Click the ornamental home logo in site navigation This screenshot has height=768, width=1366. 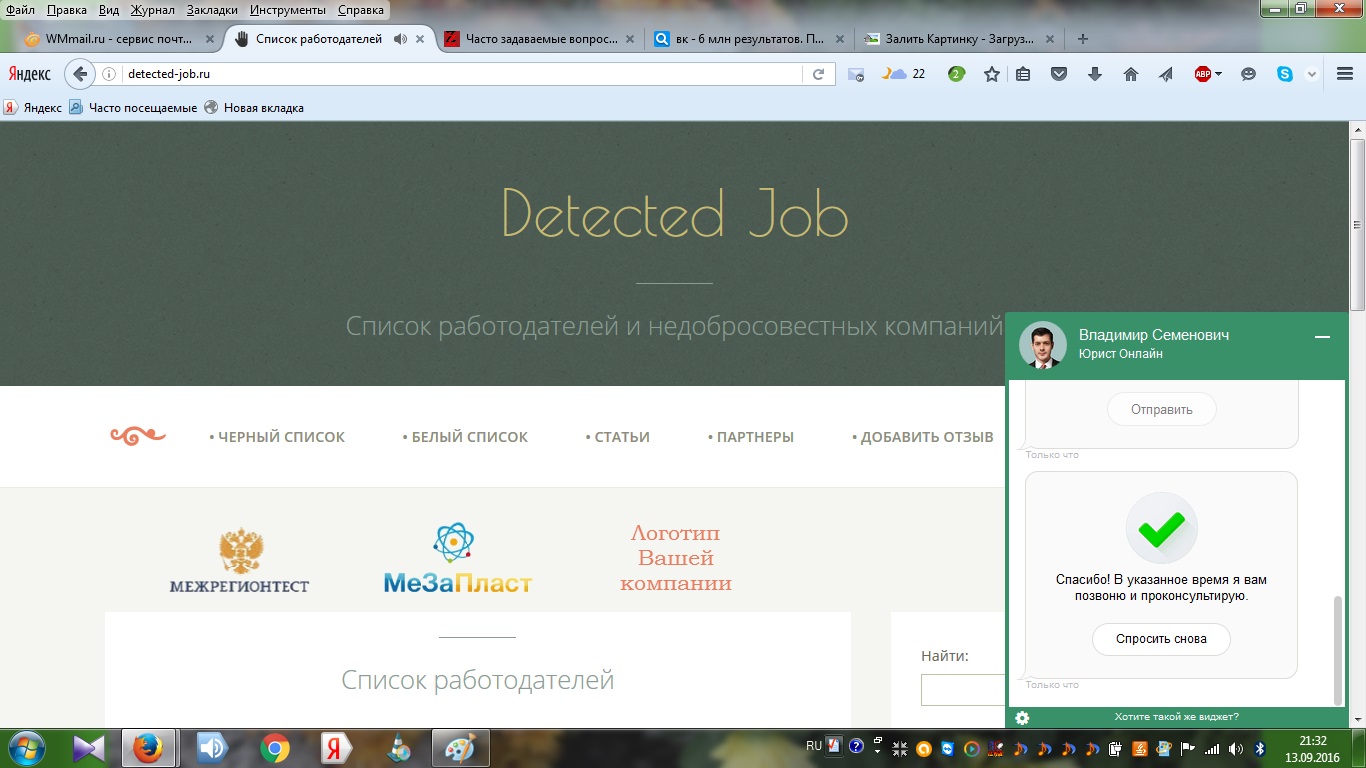click(x=137, y=436)
